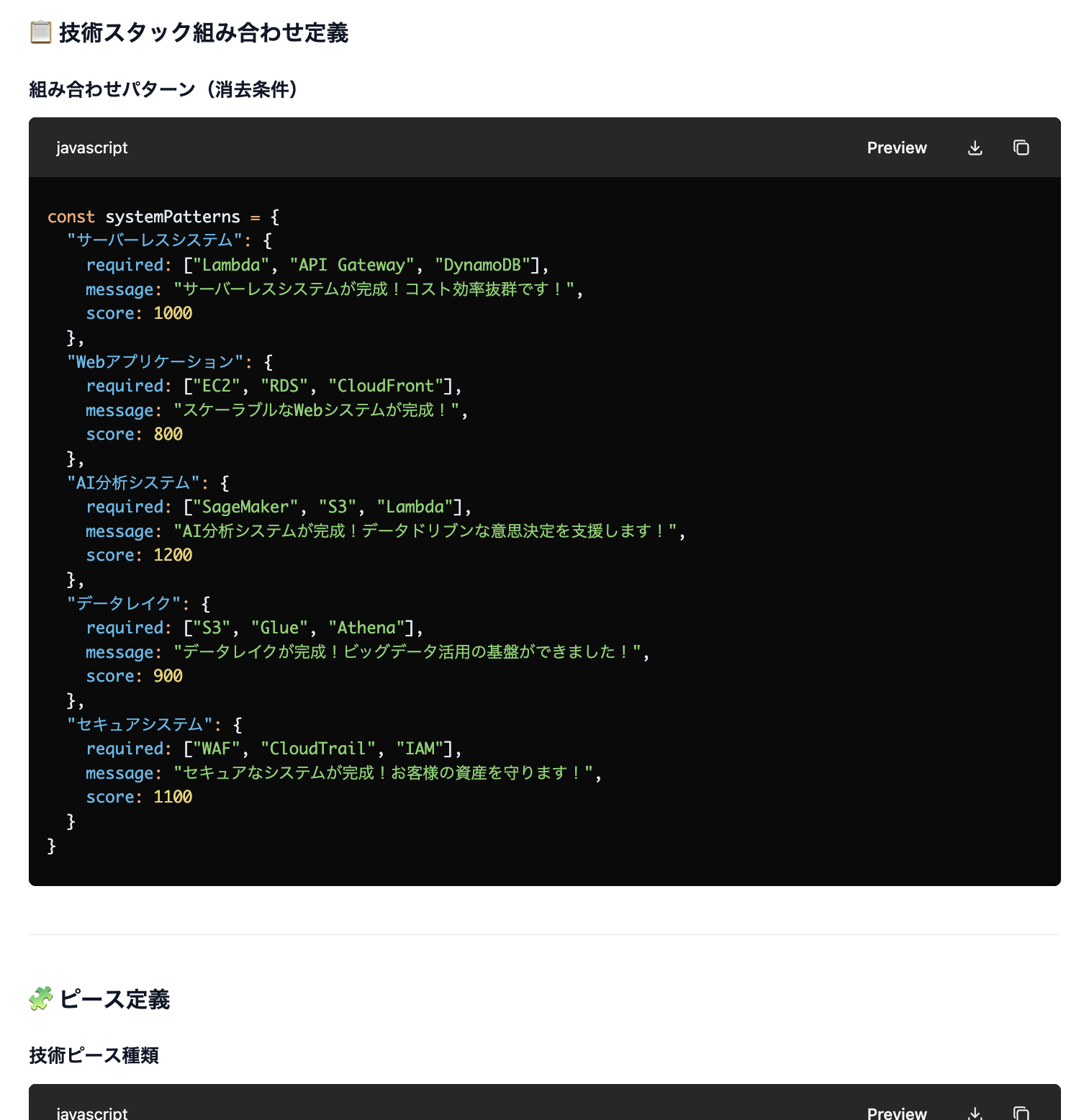1084x1120 pixels.
Task: Click the "IAM" string in code
Action: [x=420, y=749]
